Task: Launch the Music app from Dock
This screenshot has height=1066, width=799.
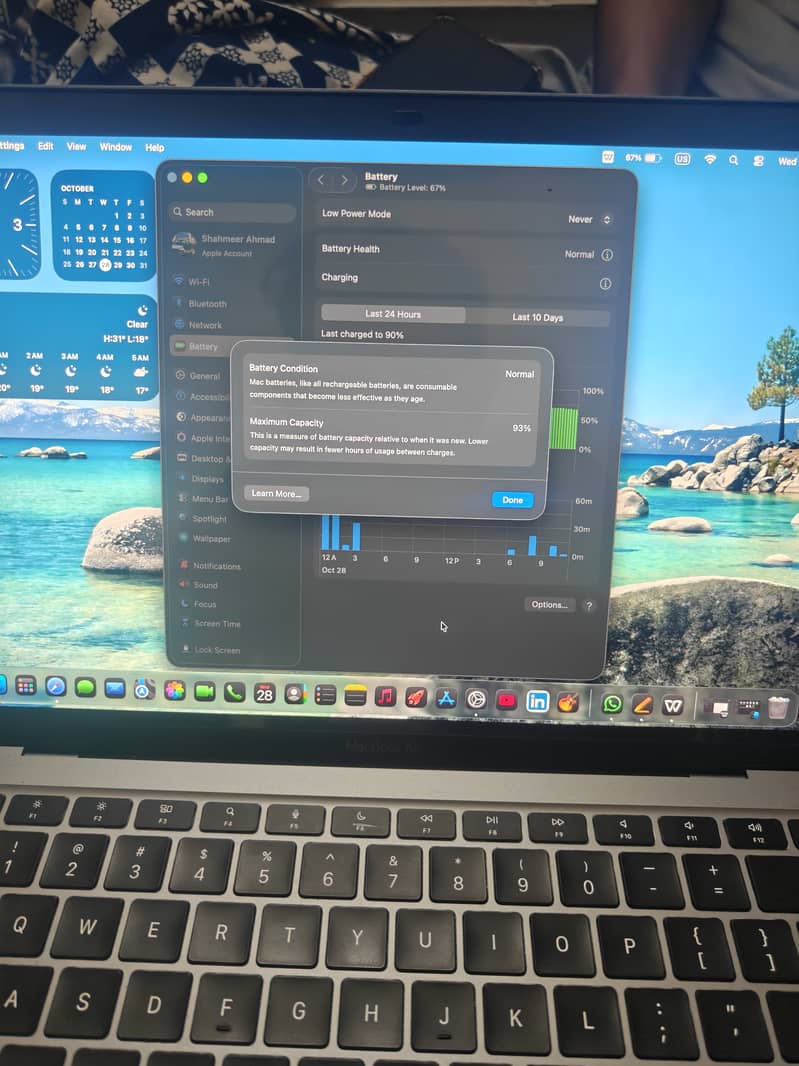Action: point(386,696)
